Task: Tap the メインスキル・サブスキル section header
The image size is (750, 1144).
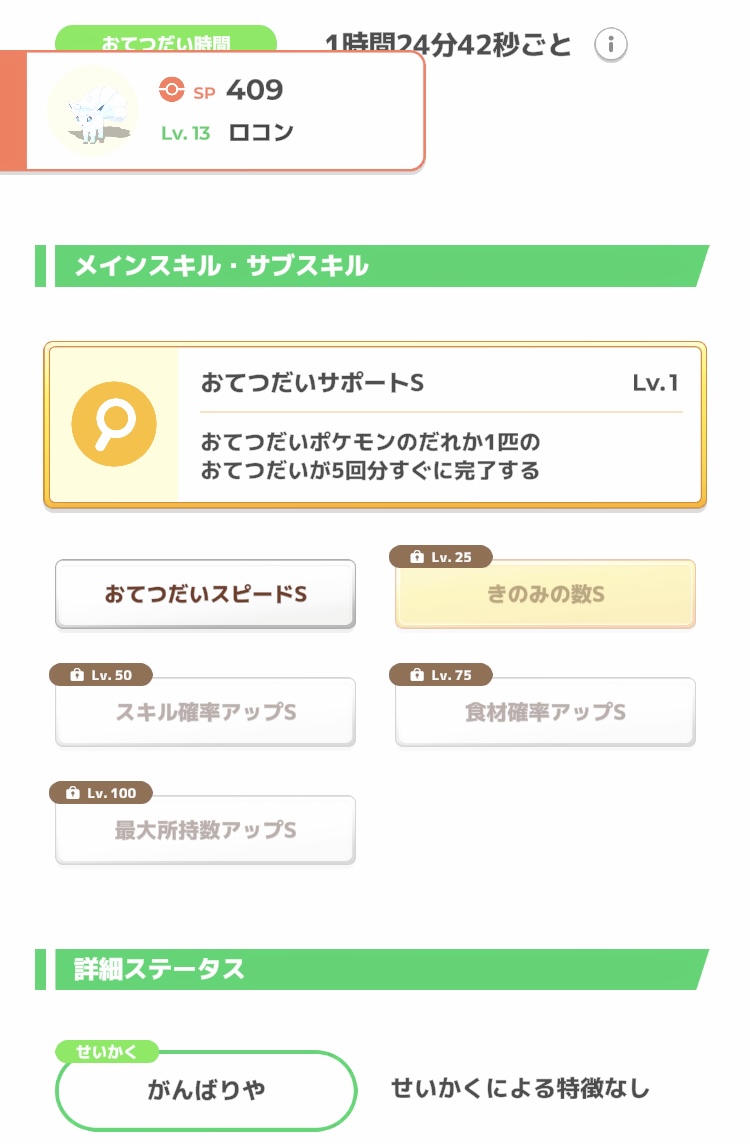Action: (x=372, y=266)
